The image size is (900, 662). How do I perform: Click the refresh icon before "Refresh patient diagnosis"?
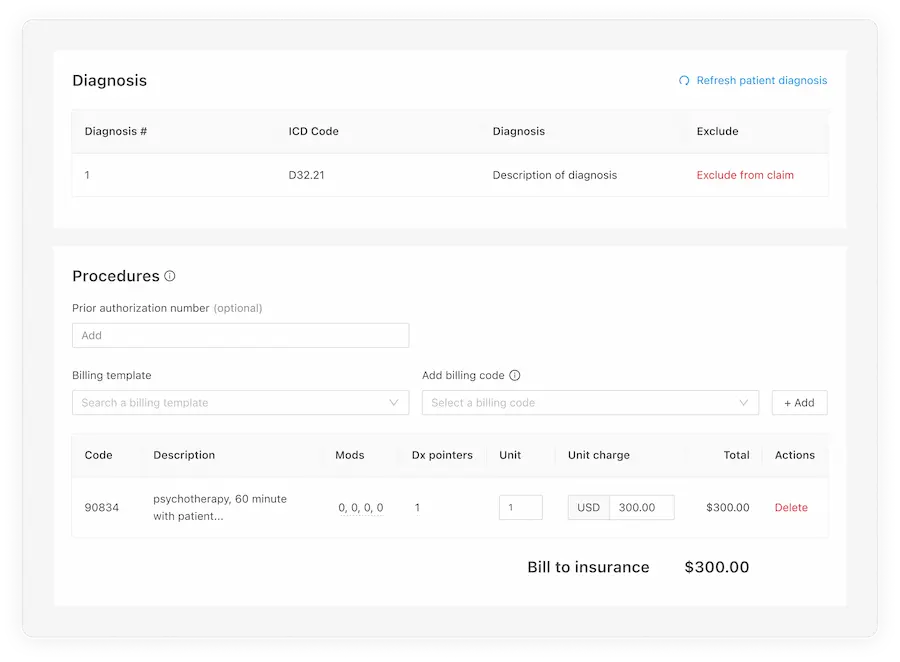tap(684, 80)
